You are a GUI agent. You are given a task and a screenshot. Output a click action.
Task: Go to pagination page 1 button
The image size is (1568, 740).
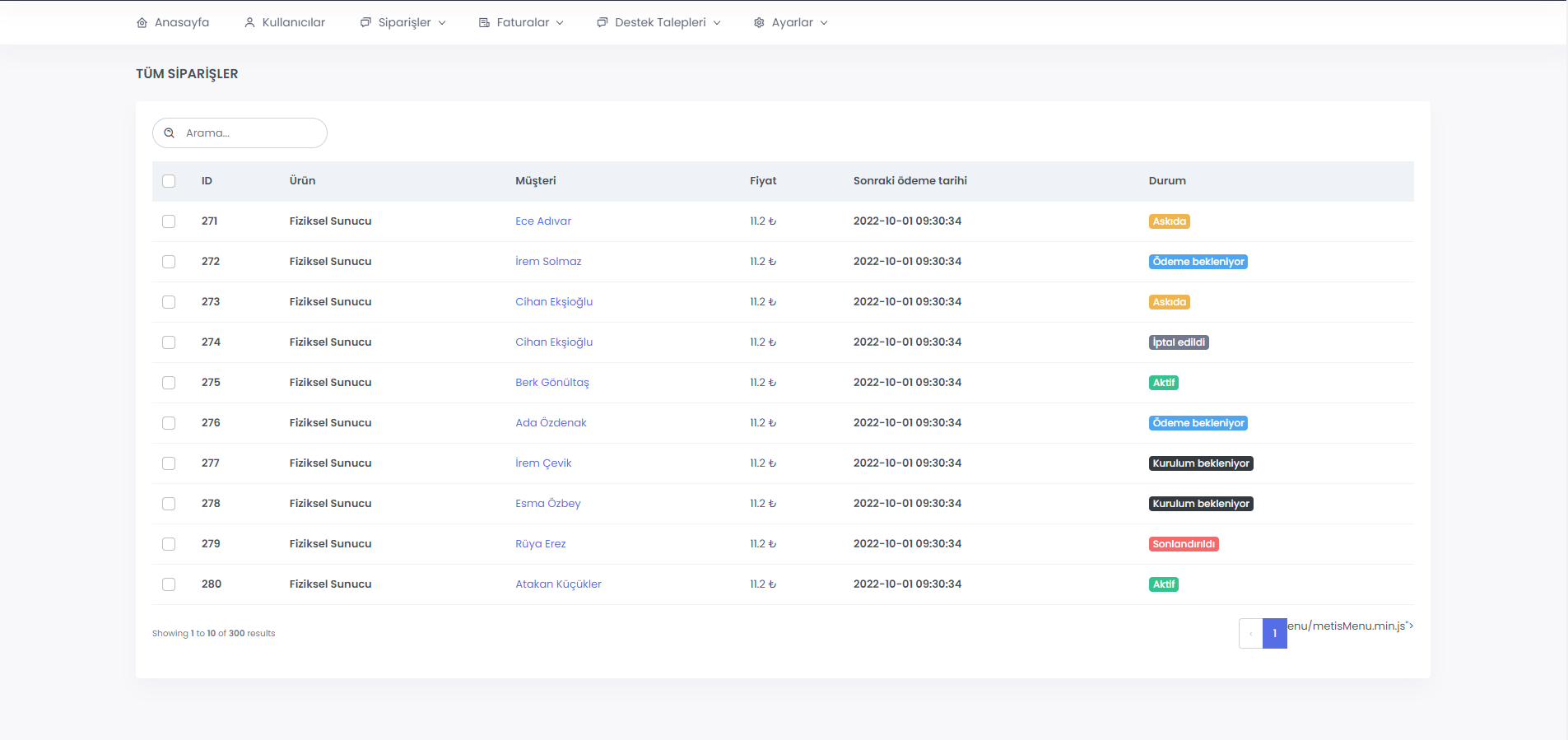pos(1275,634)
